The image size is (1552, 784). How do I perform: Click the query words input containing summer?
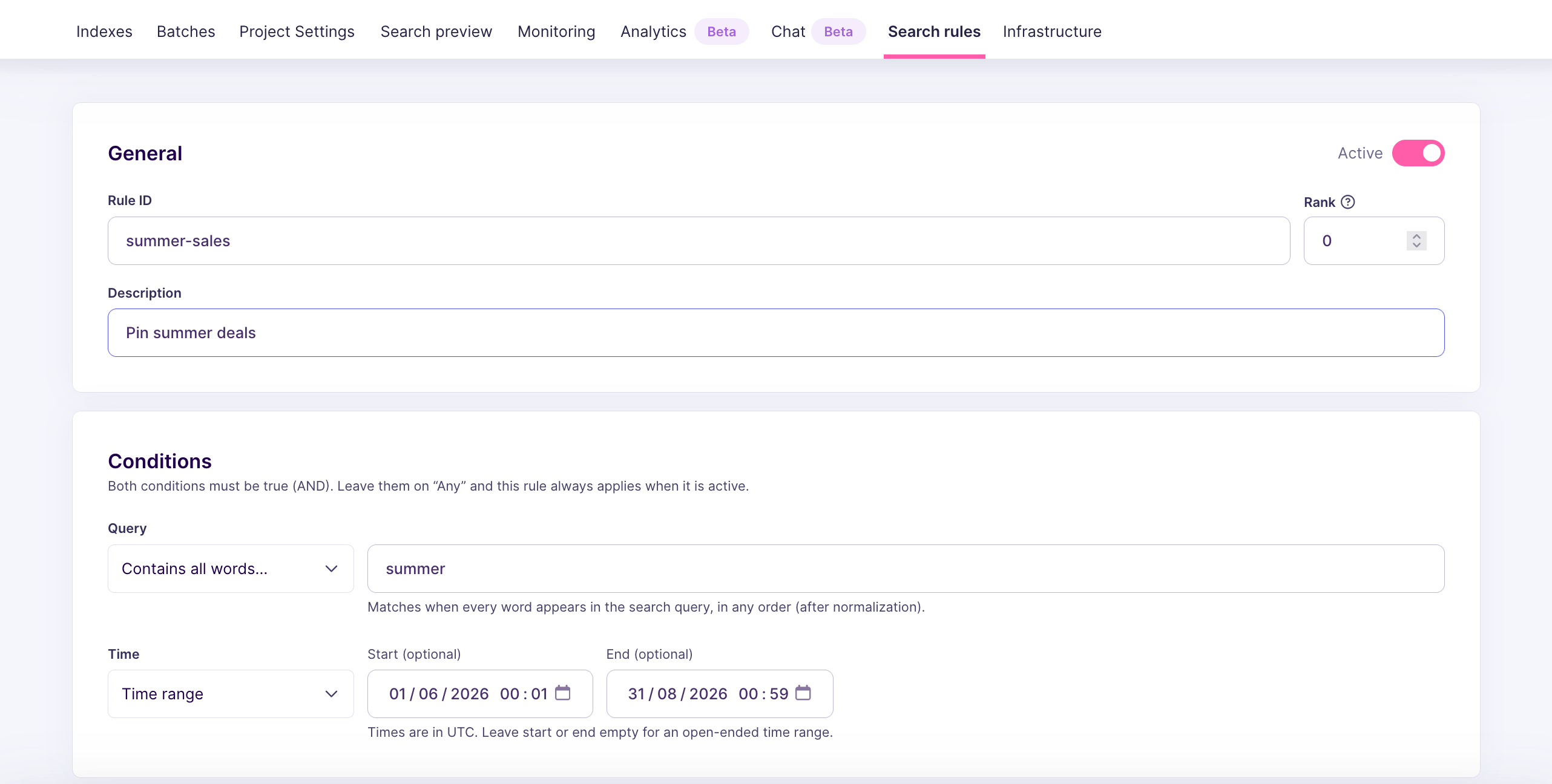(x=906, y=569)
